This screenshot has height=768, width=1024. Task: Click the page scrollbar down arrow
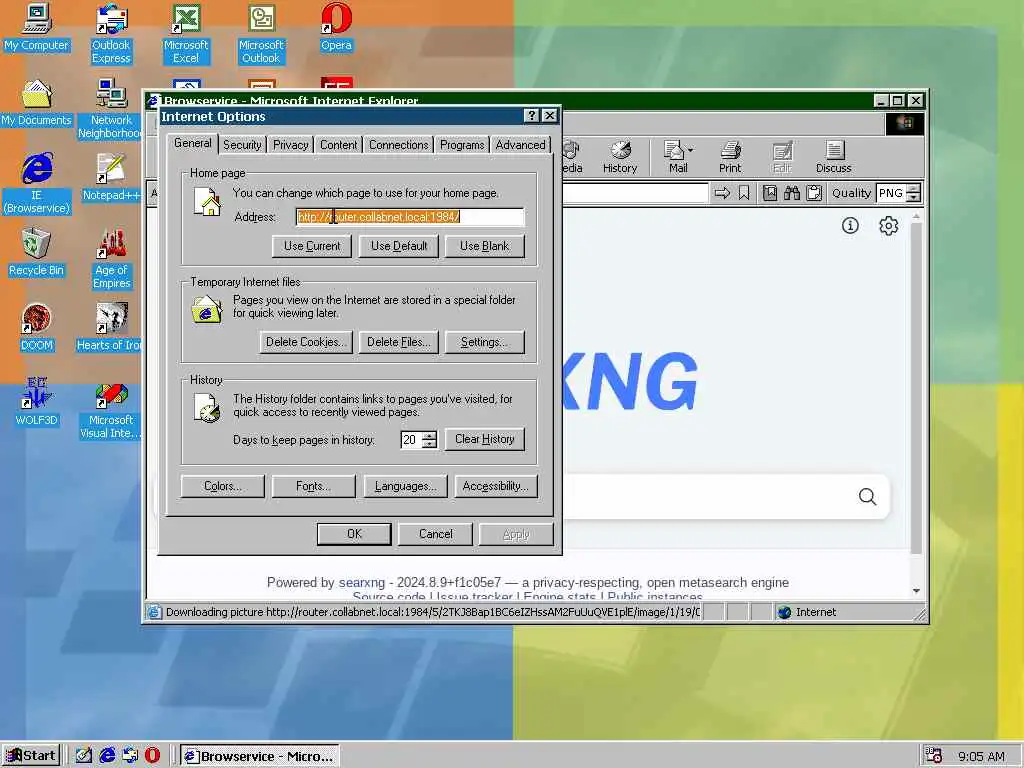(916, 590)
